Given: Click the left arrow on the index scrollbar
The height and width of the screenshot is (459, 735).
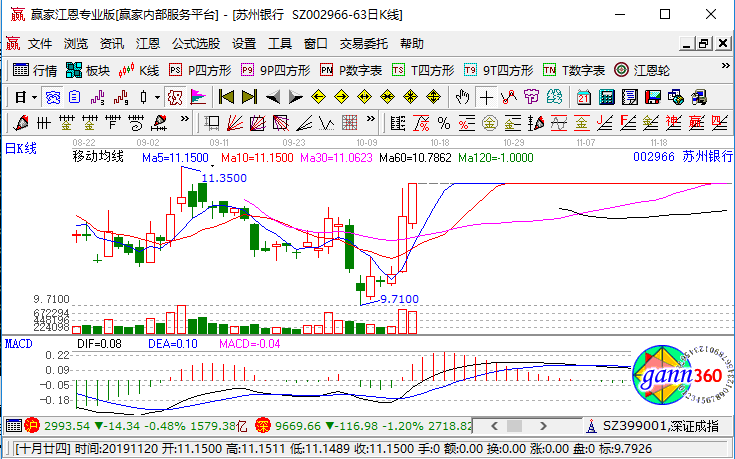Looking at the screenshot, I should (x=495, y=426).
